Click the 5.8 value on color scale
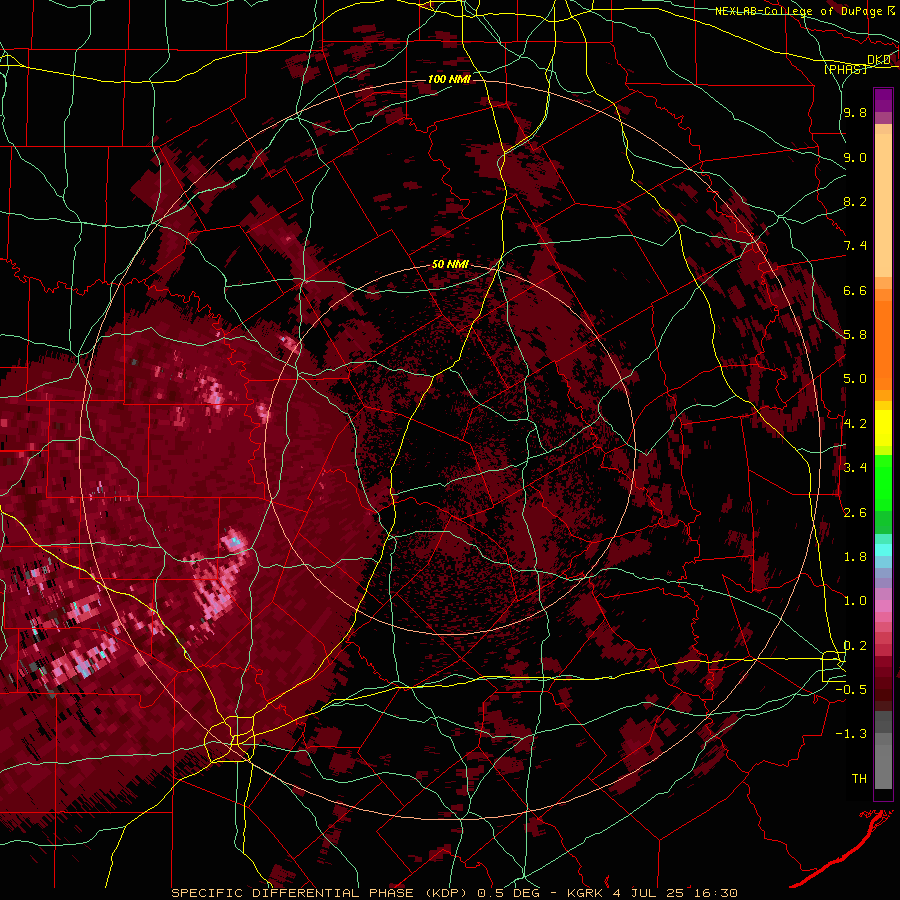Screen dimensions: 900x900 click(855, 335)
